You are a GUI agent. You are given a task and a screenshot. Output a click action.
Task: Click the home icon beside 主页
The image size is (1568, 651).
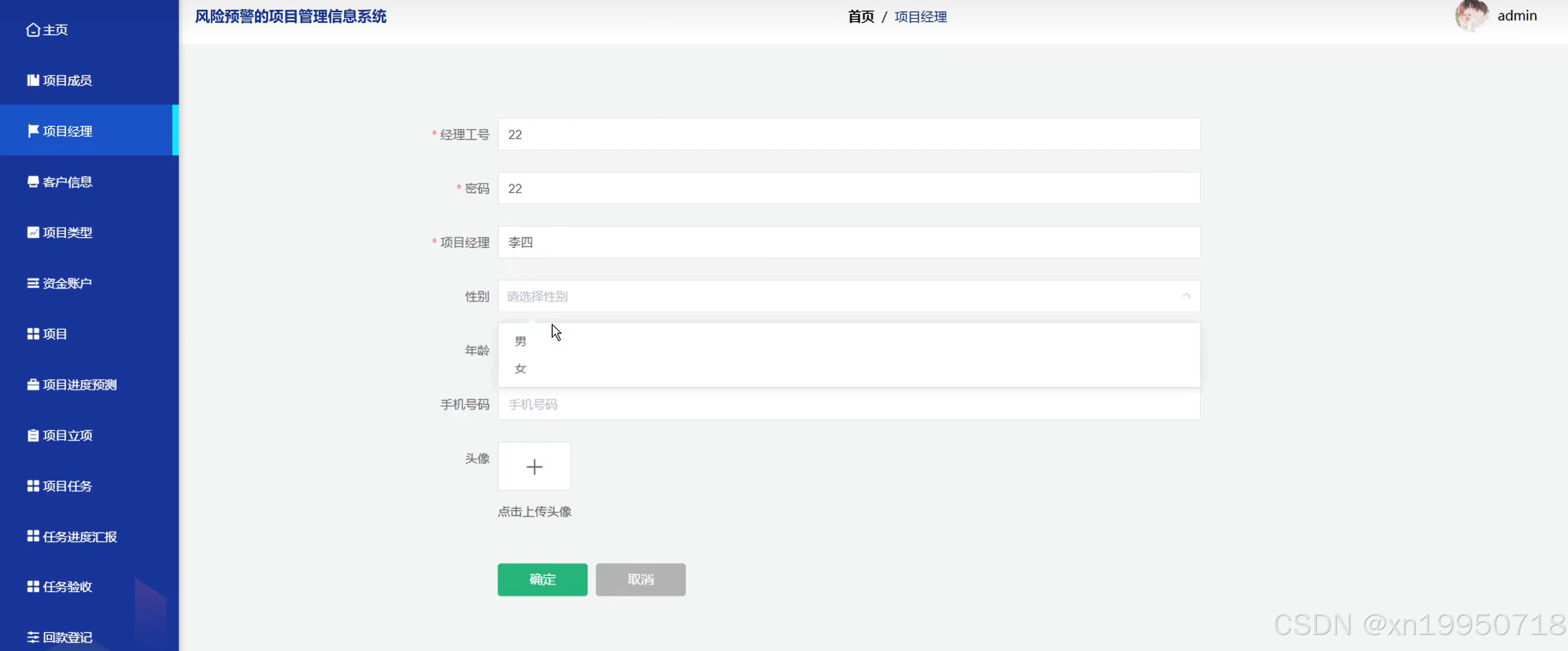point(33,30)
